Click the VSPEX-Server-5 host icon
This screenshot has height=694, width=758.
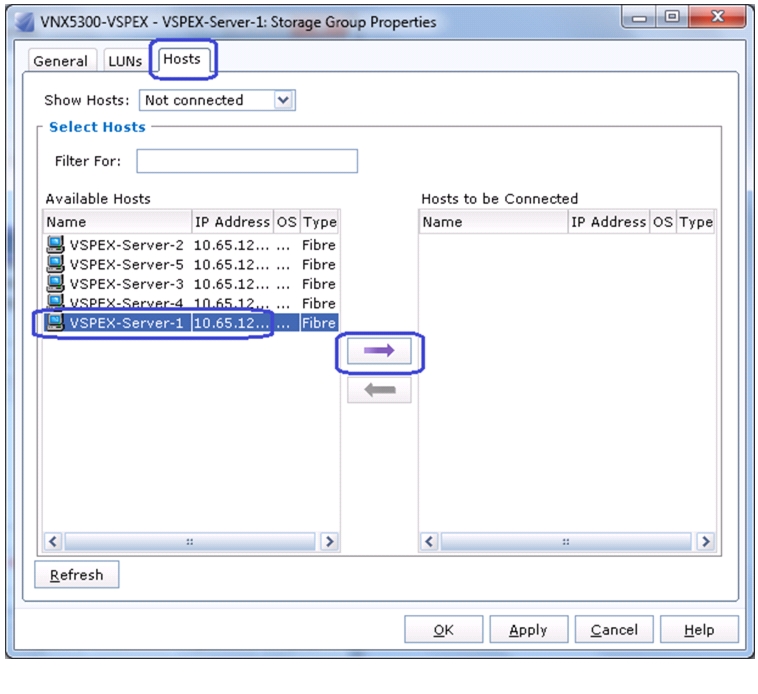55,264
